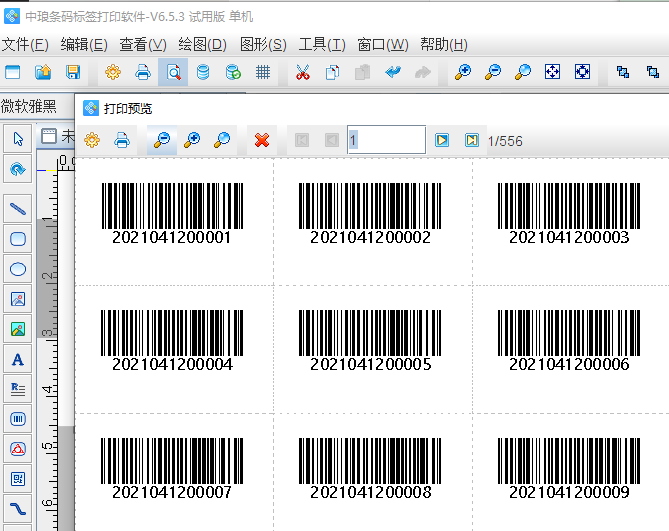Zoom out in print preview window
The width and height of the screenshot is (669, 531).
[162, 140]
